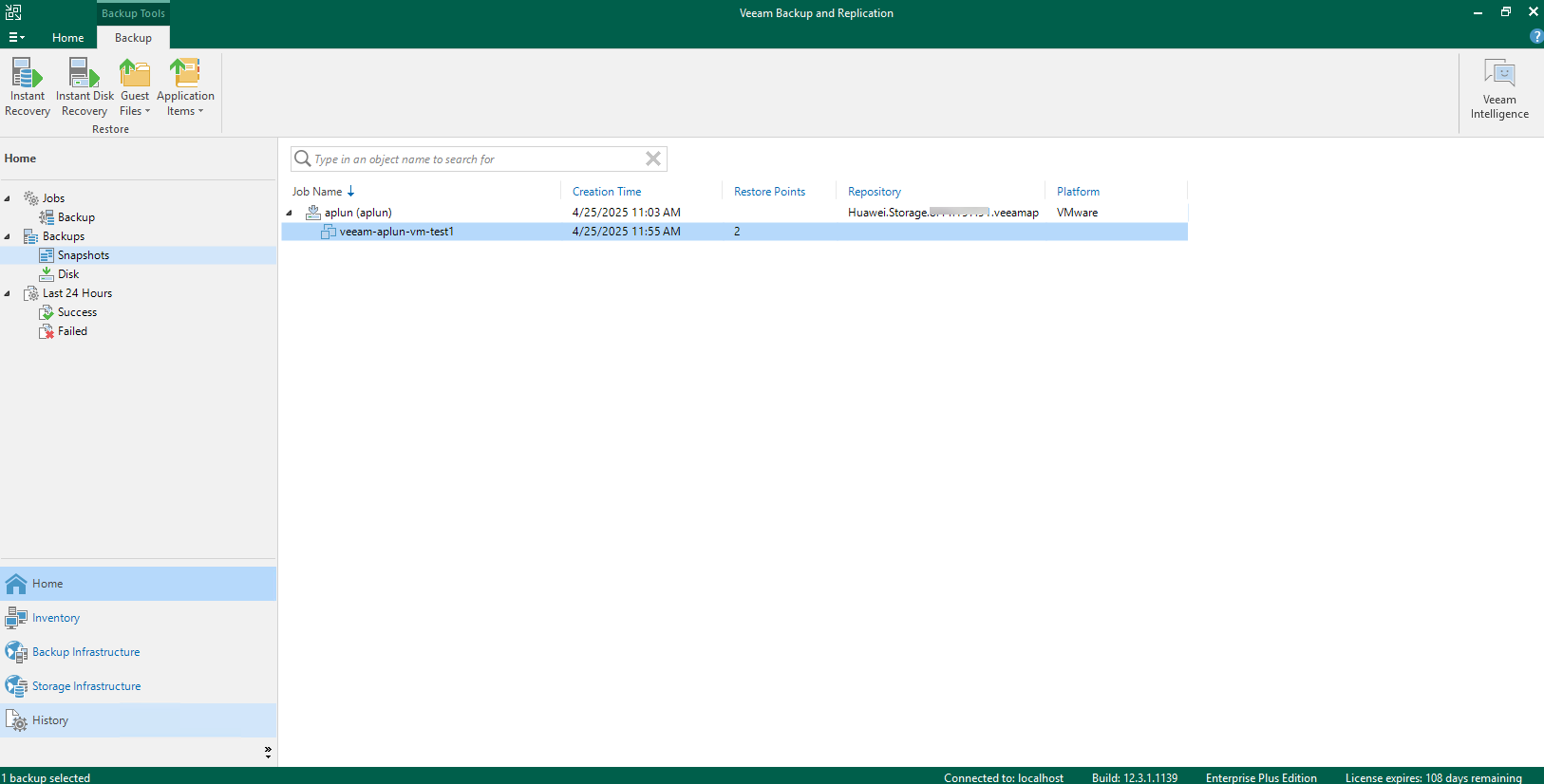Collapse the Backups tree node
The height and width of the screenshot is (784, 1544).
coord(8,236)
